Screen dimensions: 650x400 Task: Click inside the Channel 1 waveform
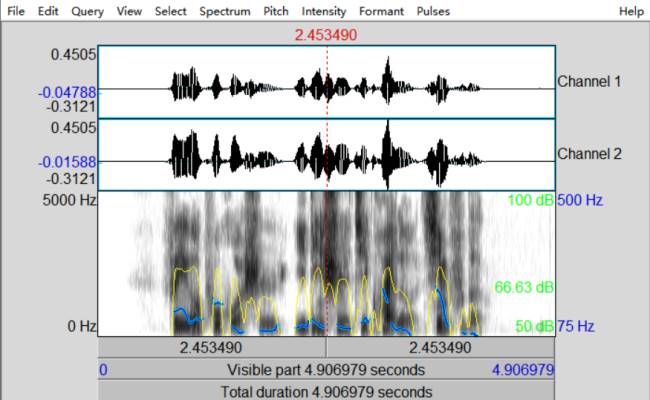(250, 81)
